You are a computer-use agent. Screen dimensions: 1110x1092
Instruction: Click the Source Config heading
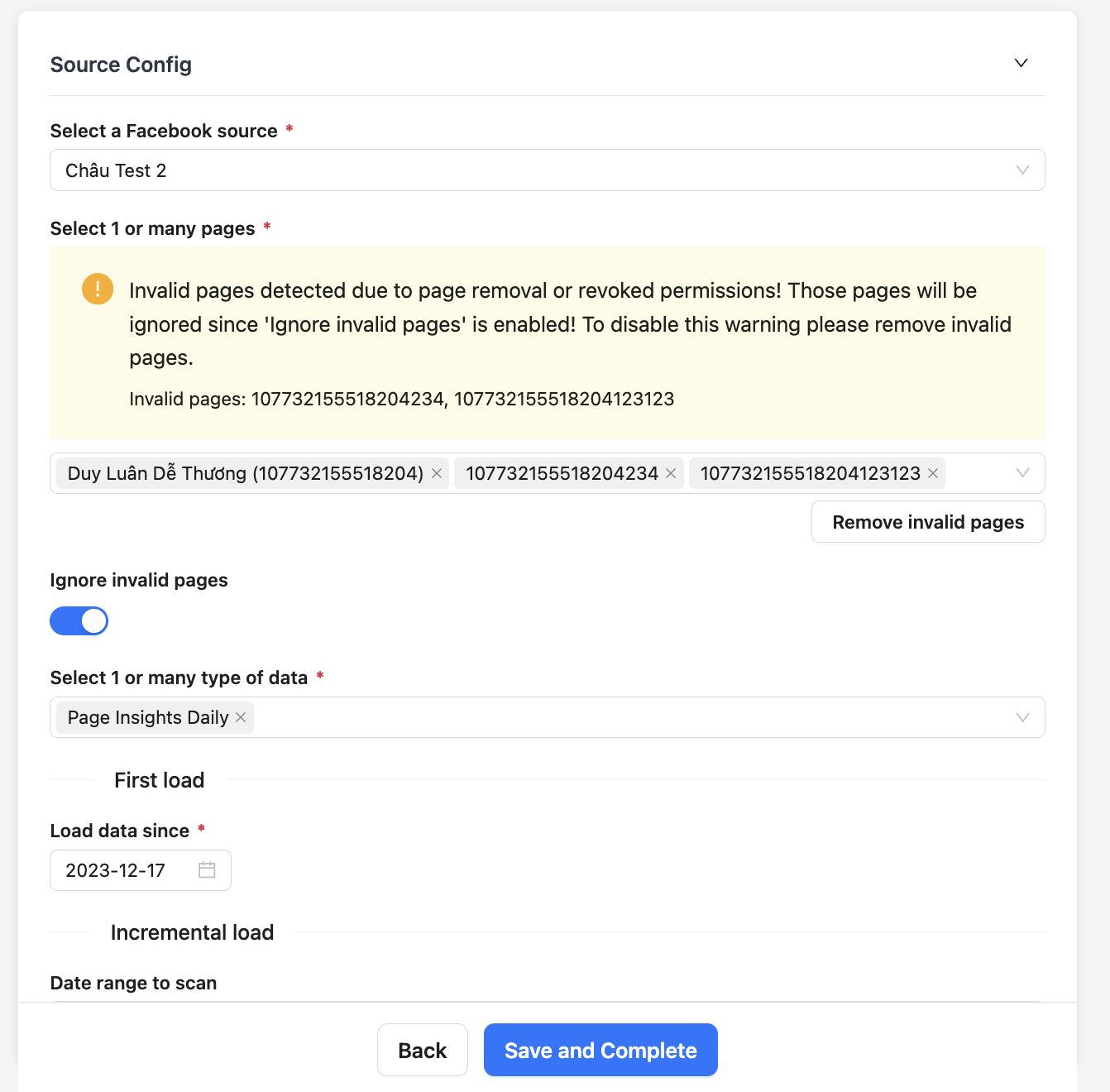121,65
